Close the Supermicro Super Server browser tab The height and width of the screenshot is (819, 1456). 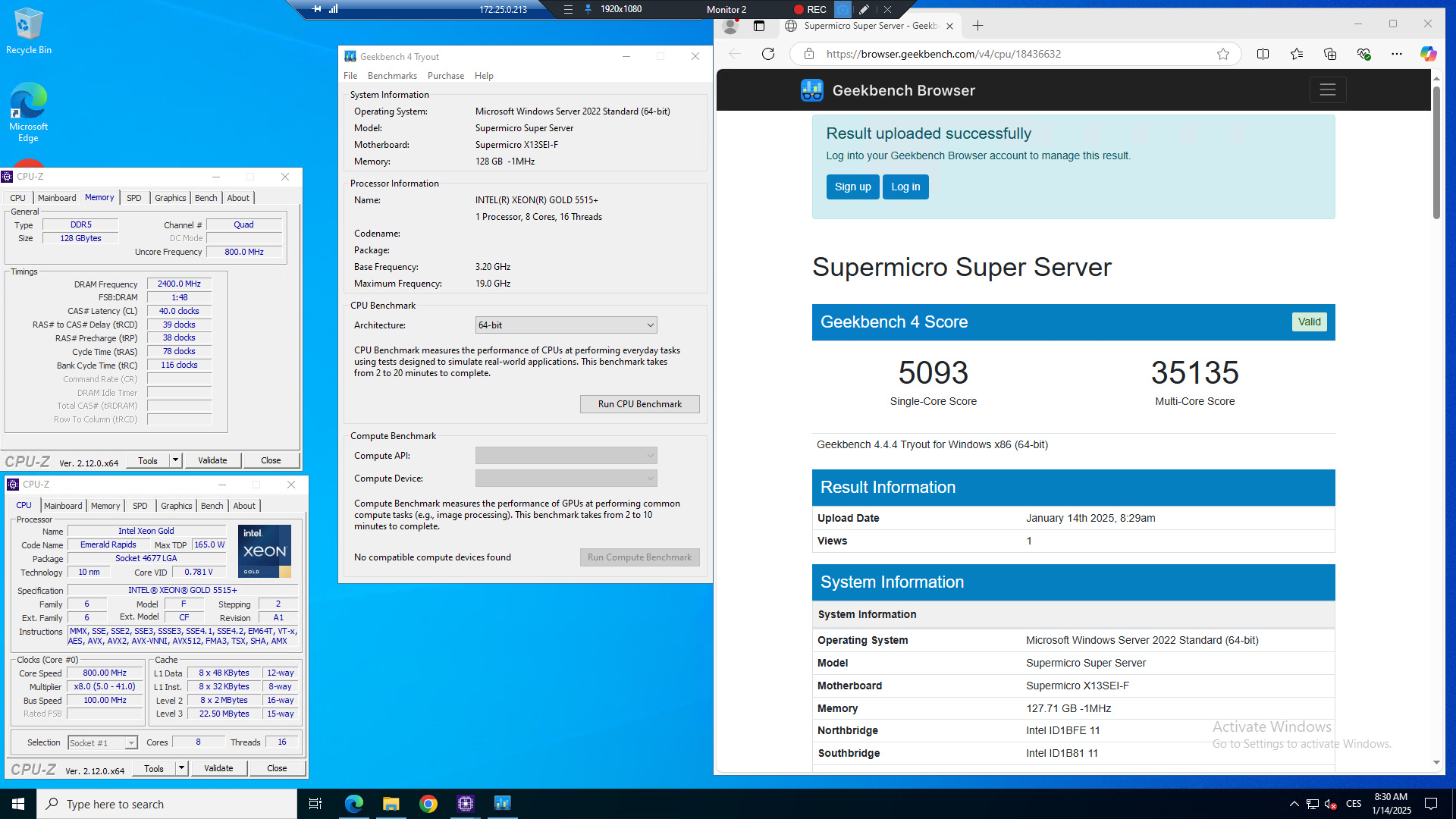coord(949,26)
